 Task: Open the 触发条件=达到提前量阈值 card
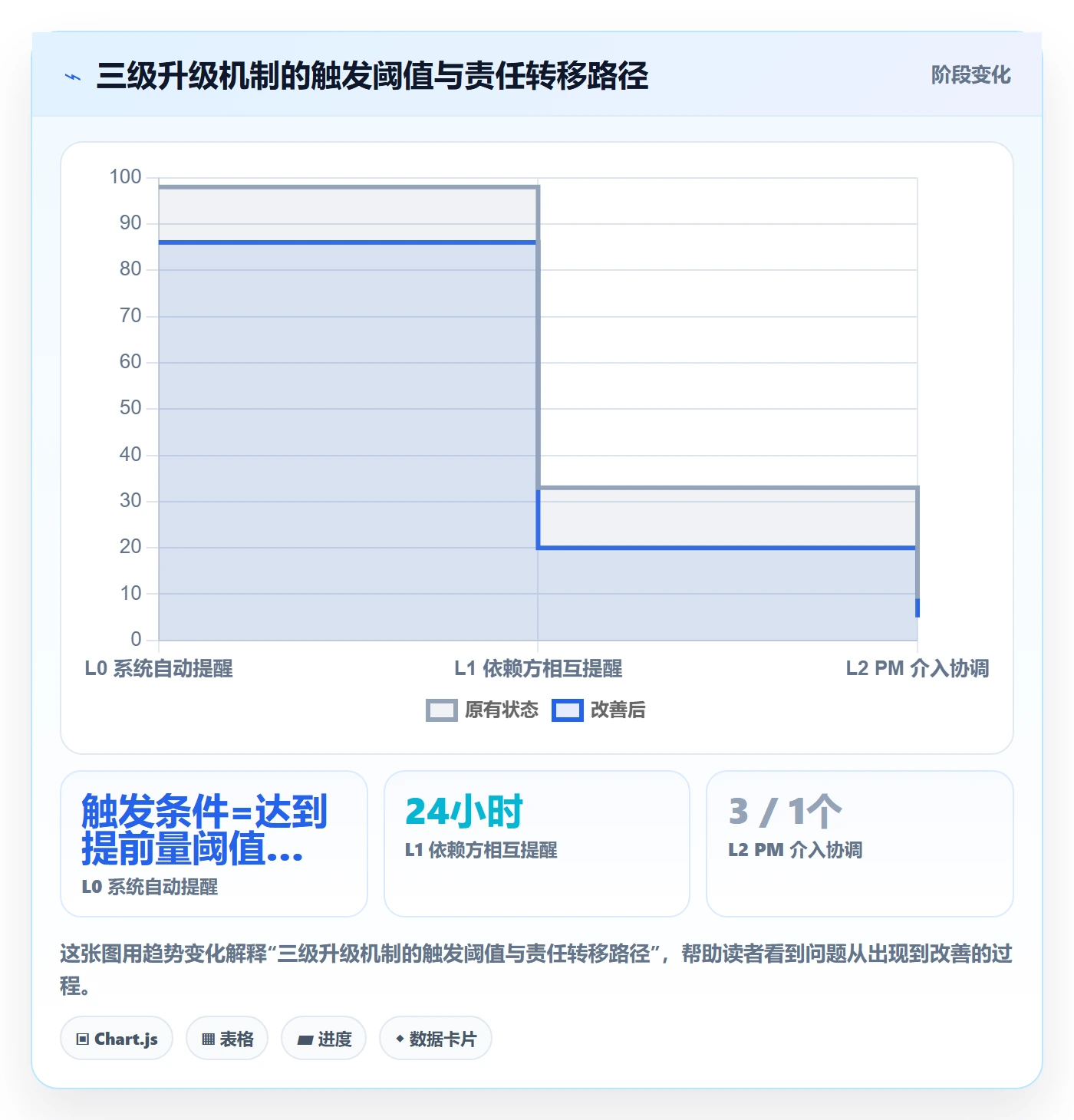[x=214, y=844]
